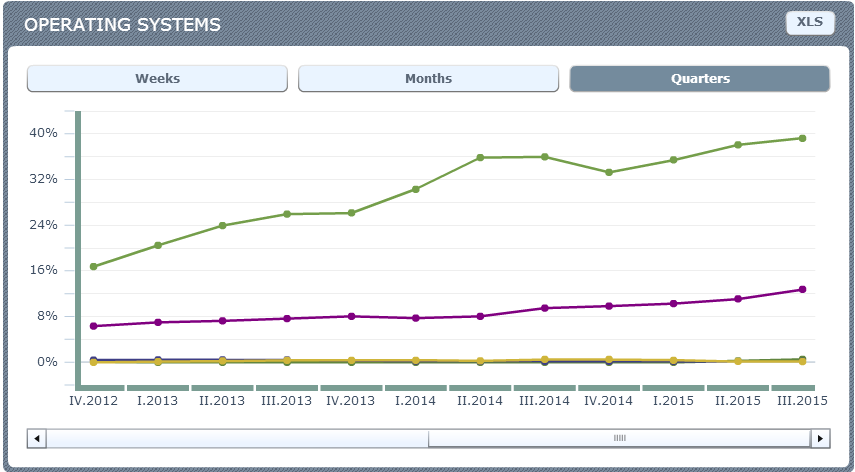The width and height of the screenshot is (855, 472).
Task: Switch to the Weeks tab
Action: (x=157, y=79)
